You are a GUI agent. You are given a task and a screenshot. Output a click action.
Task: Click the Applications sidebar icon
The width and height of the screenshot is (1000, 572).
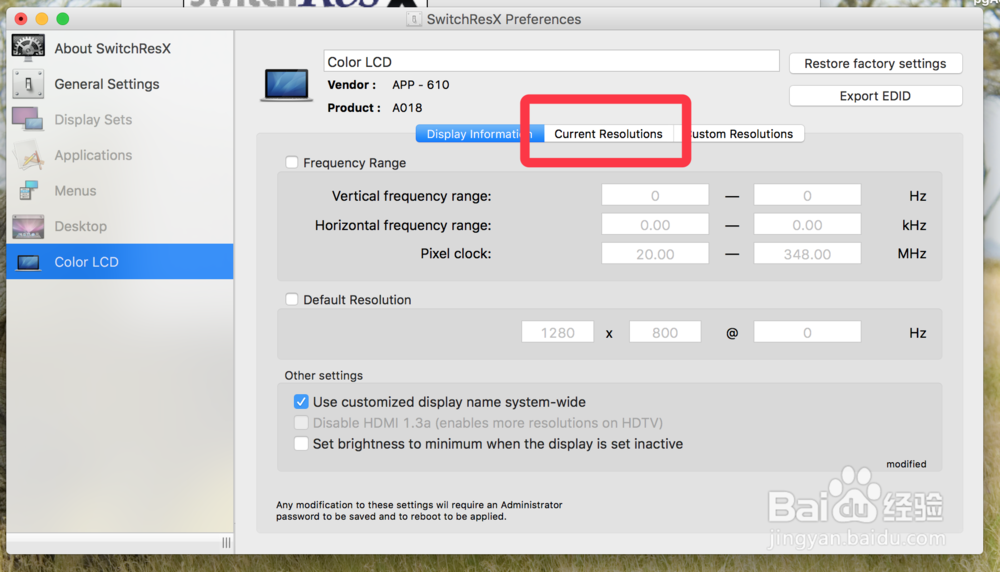click(28, 155)
